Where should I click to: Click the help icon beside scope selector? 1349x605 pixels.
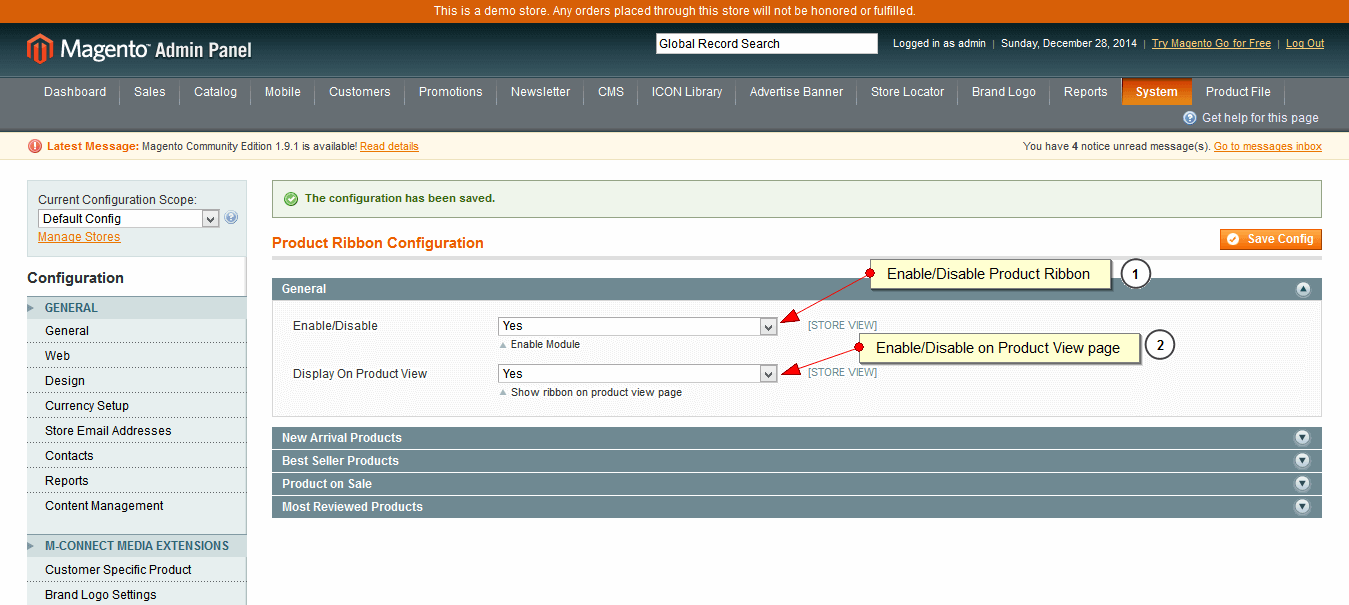[231, 218]
